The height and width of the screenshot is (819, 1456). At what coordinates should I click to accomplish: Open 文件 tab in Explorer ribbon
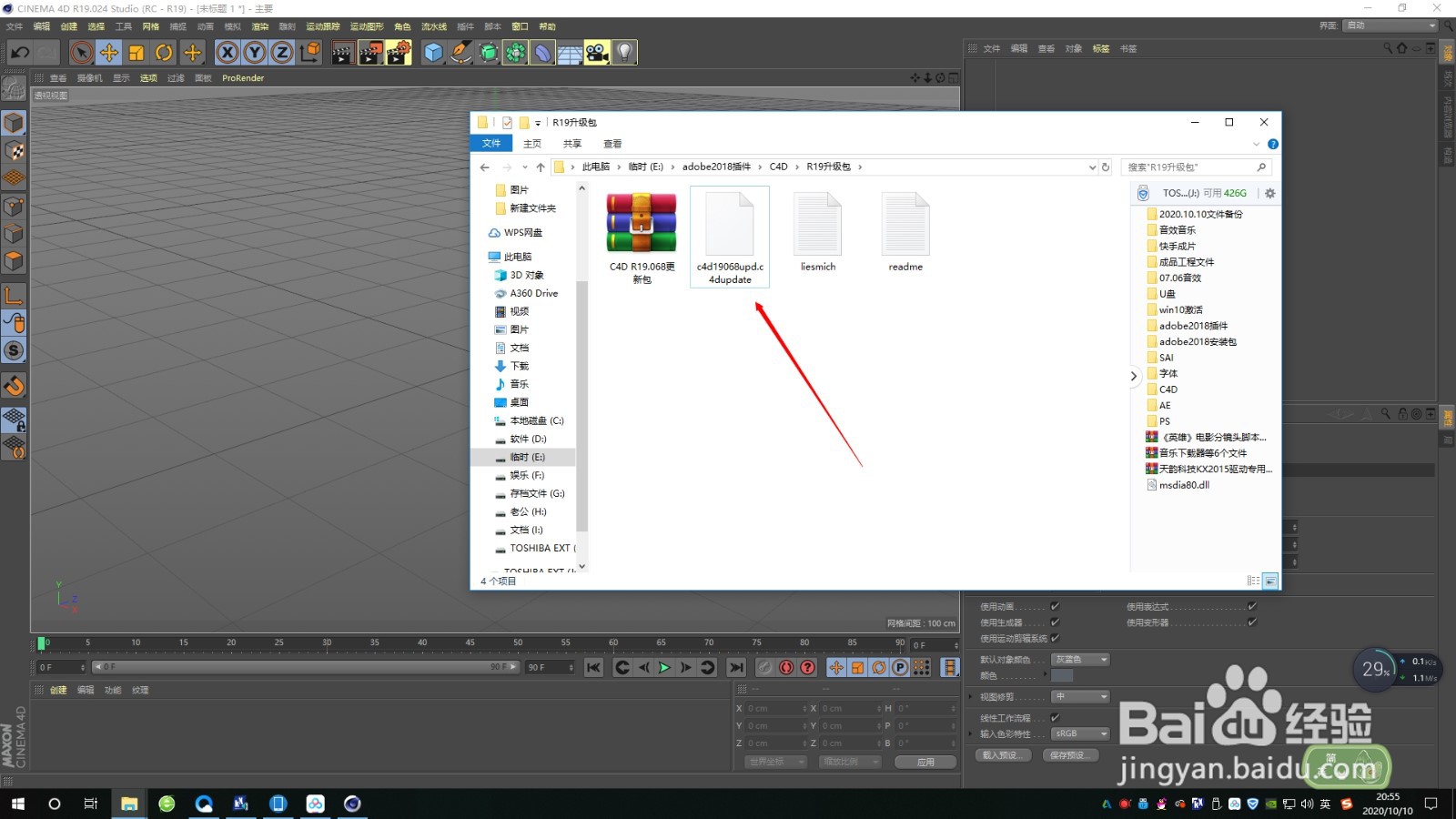[491, 144]
